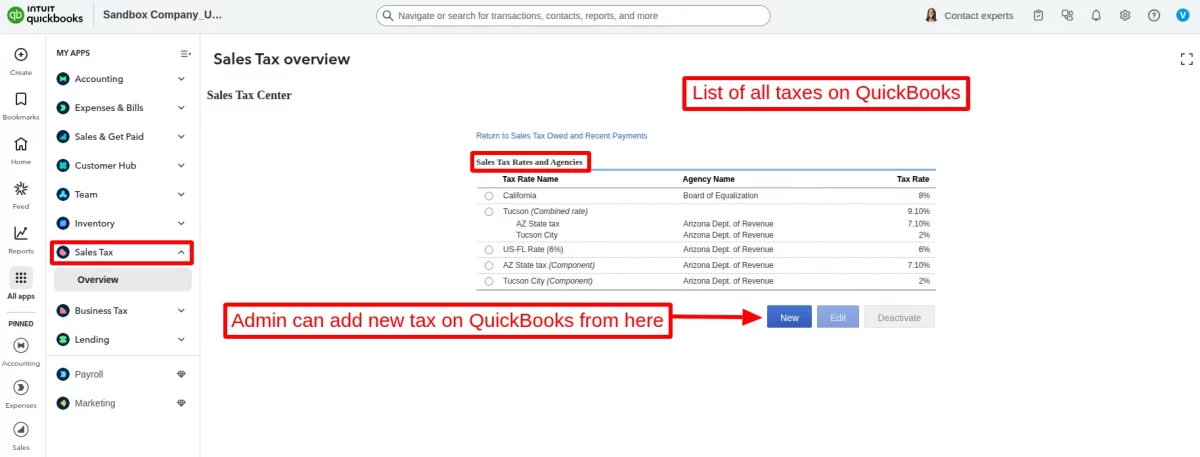Click the Sandbox Company name

[x=163, y=15]
